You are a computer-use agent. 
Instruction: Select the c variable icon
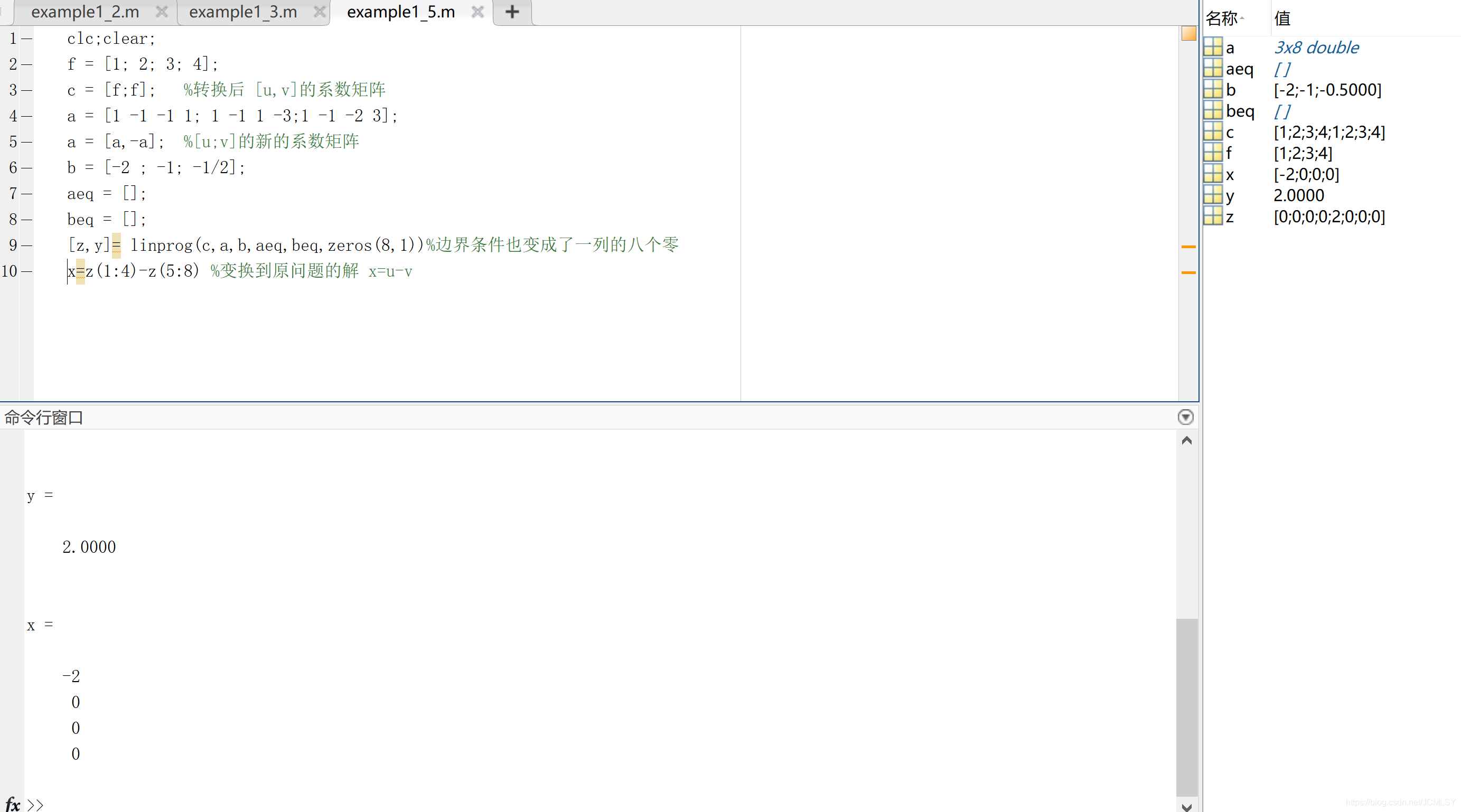[x=1213, y=131]
